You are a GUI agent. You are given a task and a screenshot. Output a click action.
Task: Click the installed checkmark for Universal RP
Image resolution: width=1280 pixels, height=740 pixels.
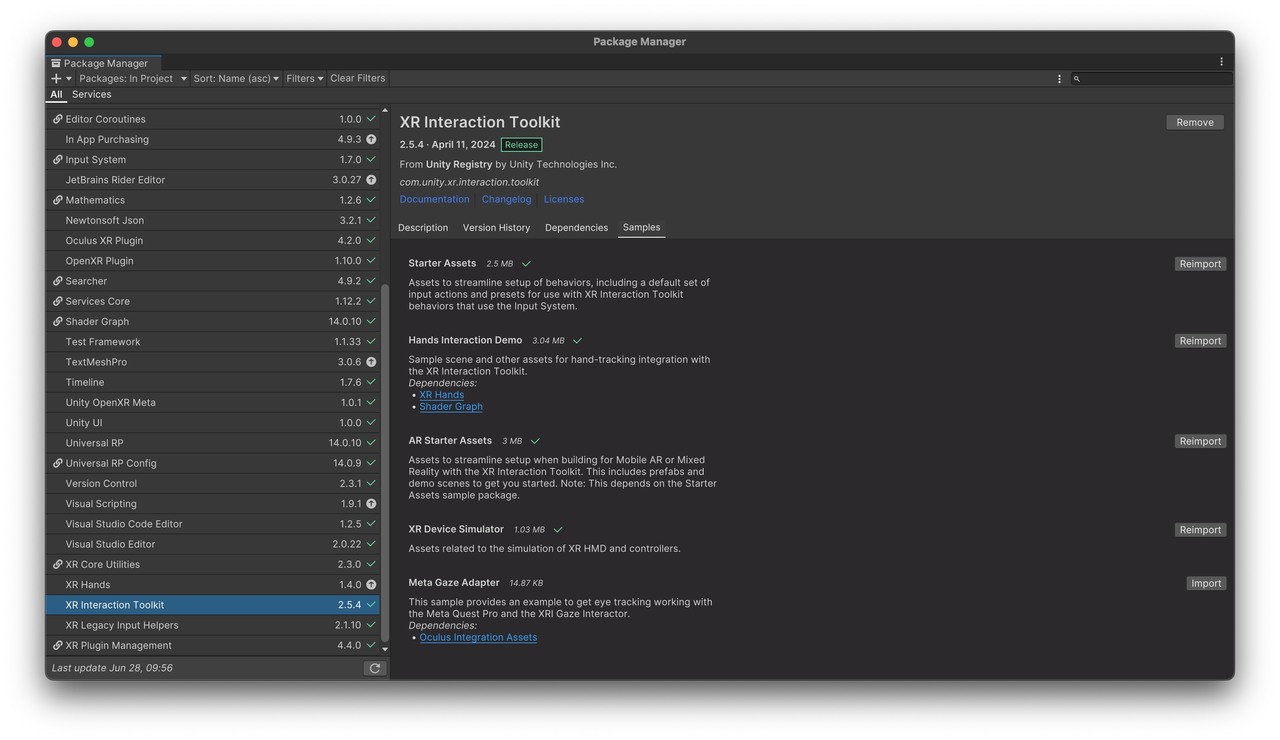371,443
